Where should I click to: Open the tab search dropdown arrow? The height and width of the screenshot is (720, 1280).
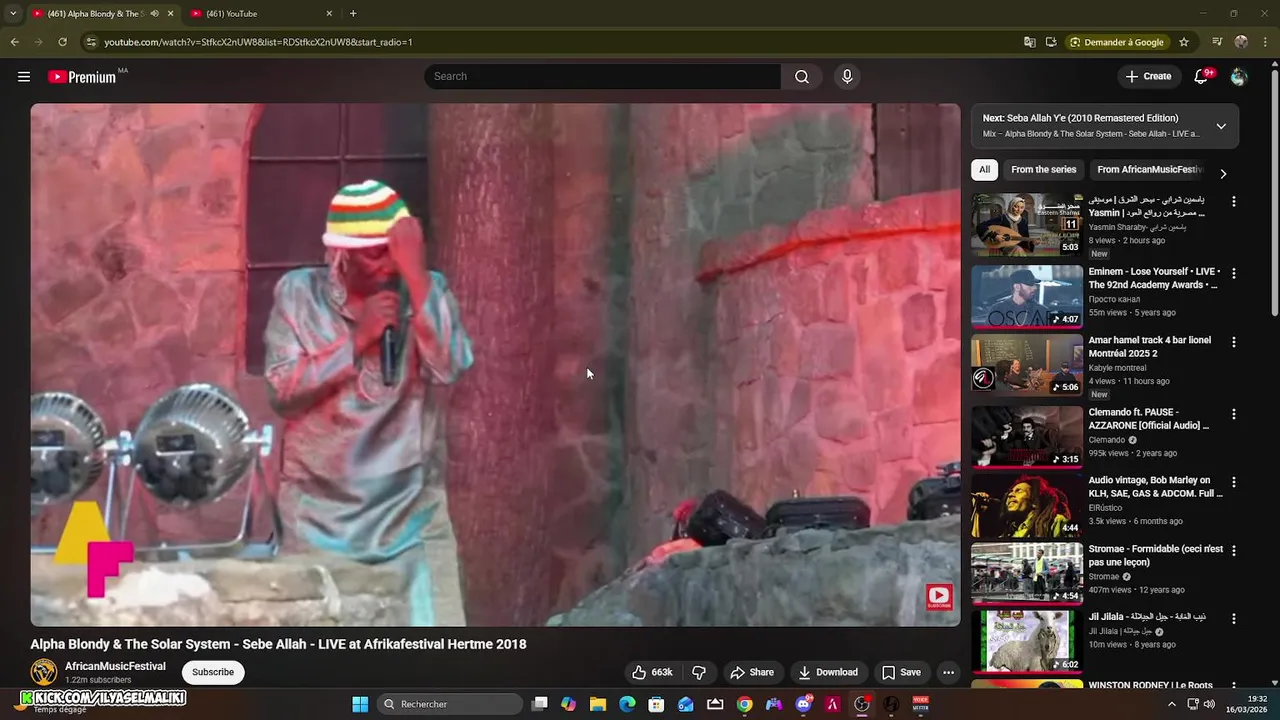pyautogui.click(x=13, y=14)
